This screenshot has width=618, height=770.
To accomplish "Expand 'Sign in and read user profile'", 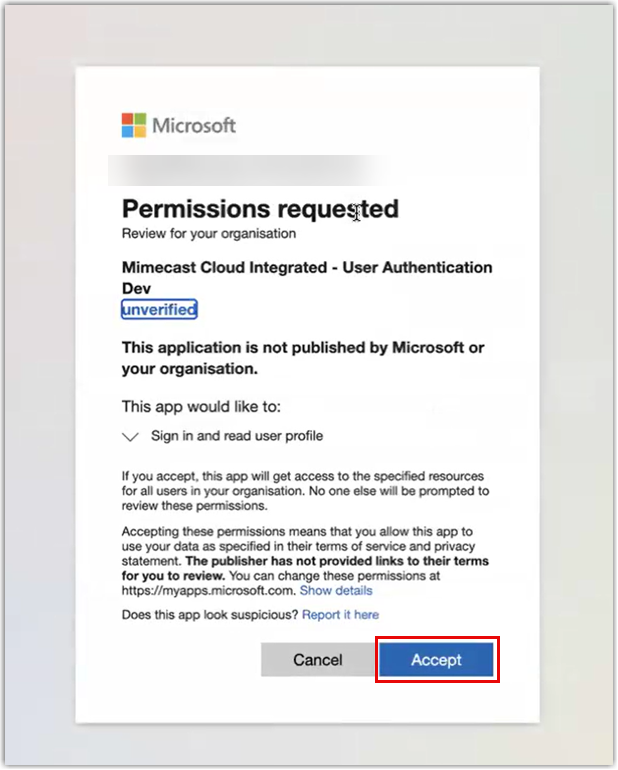I will tap(237, 436).
